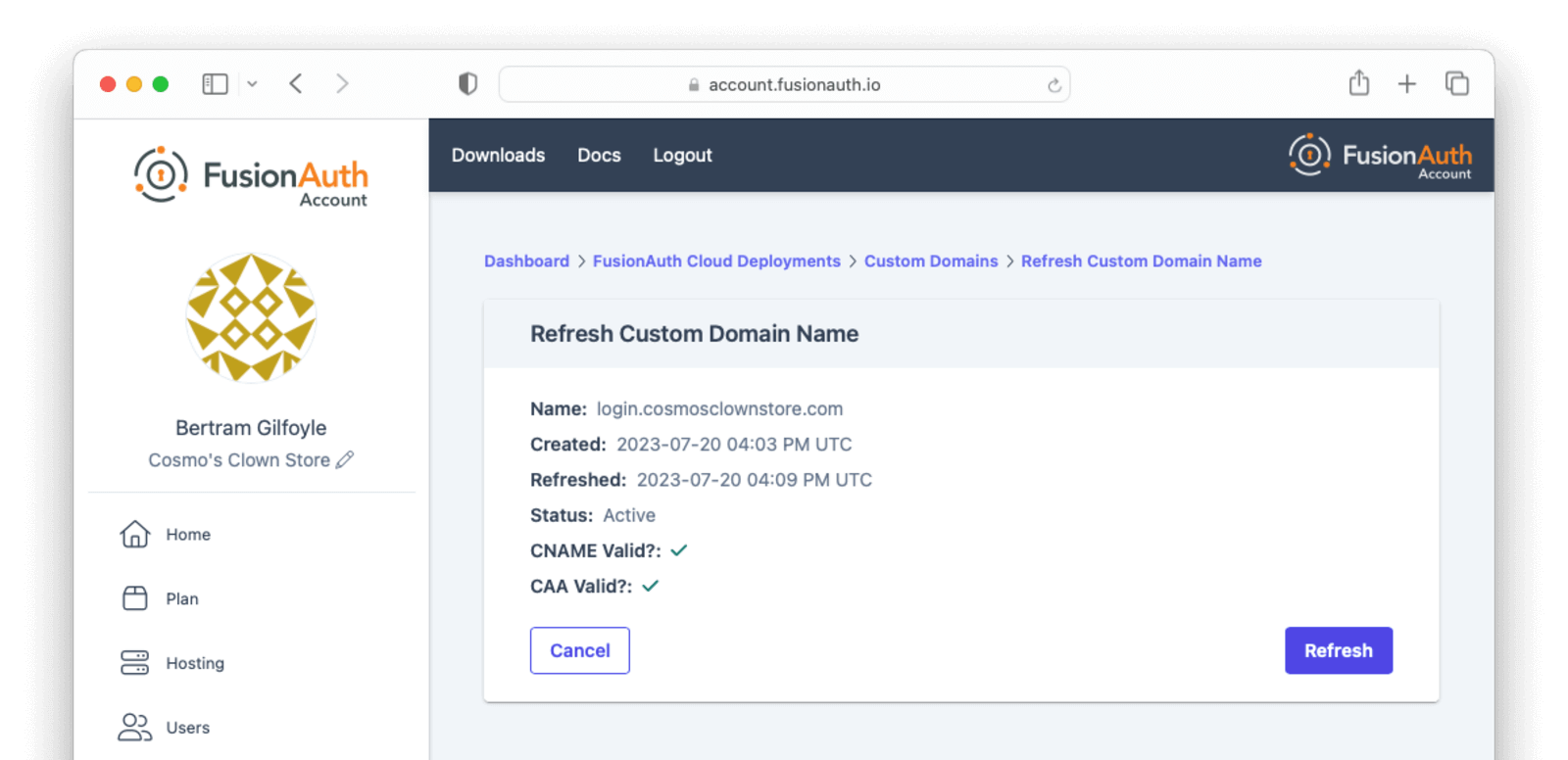Image resolution: width=1568 pixels, height=760 pixels.
Task: Toggle the Safari sidebar icon
Action: point(215,84)
